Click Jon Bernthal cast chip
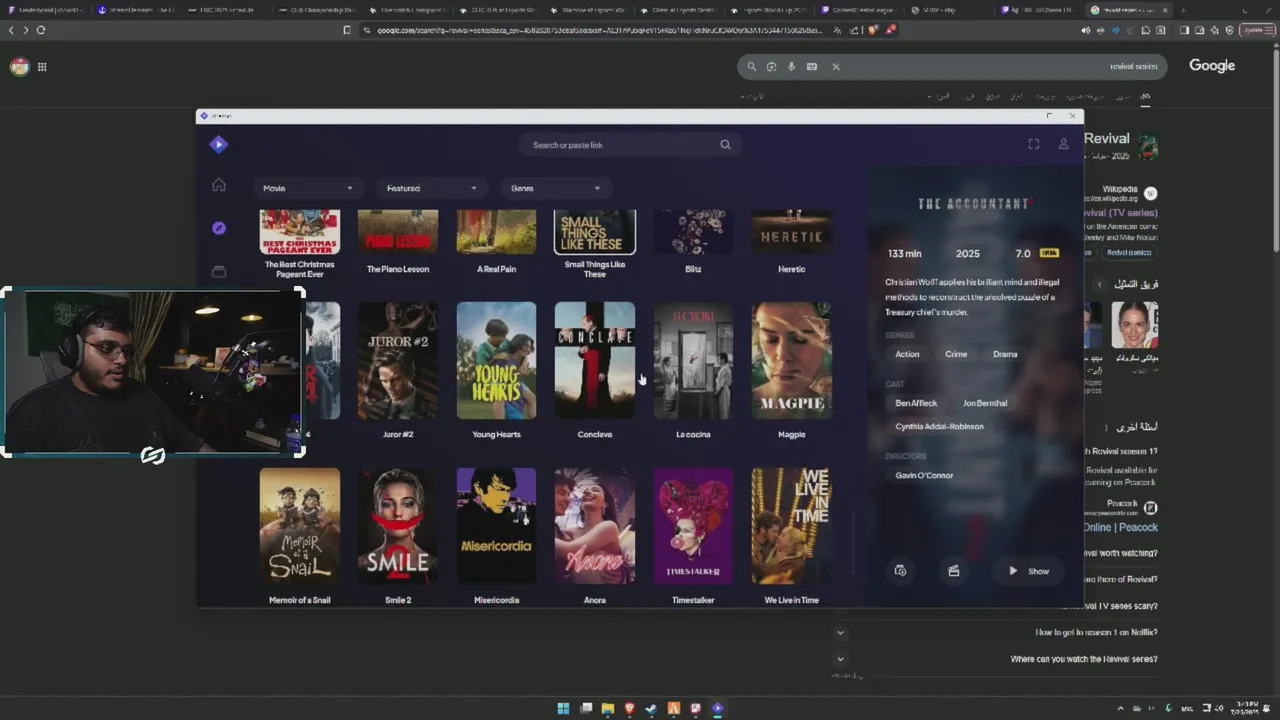The width and height of the screenshot is (1280, 720). [985, 403]
